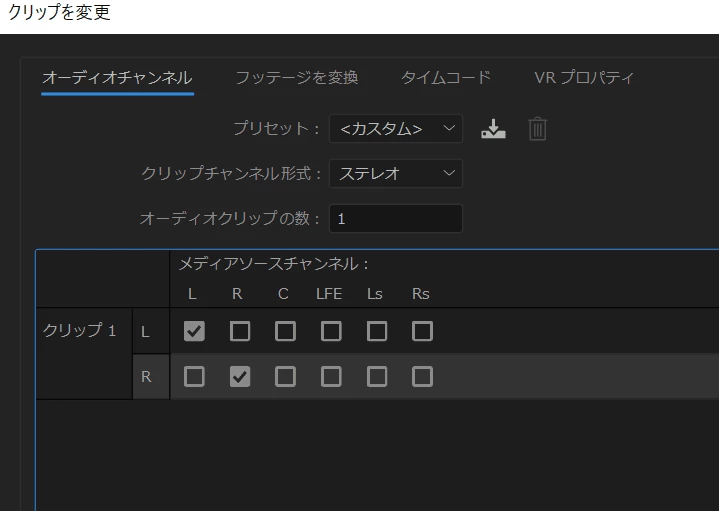This screenshot has height=511, width=719.
Task: Click the クリップを変更 dialog title
Action: [x=60, y=12]
